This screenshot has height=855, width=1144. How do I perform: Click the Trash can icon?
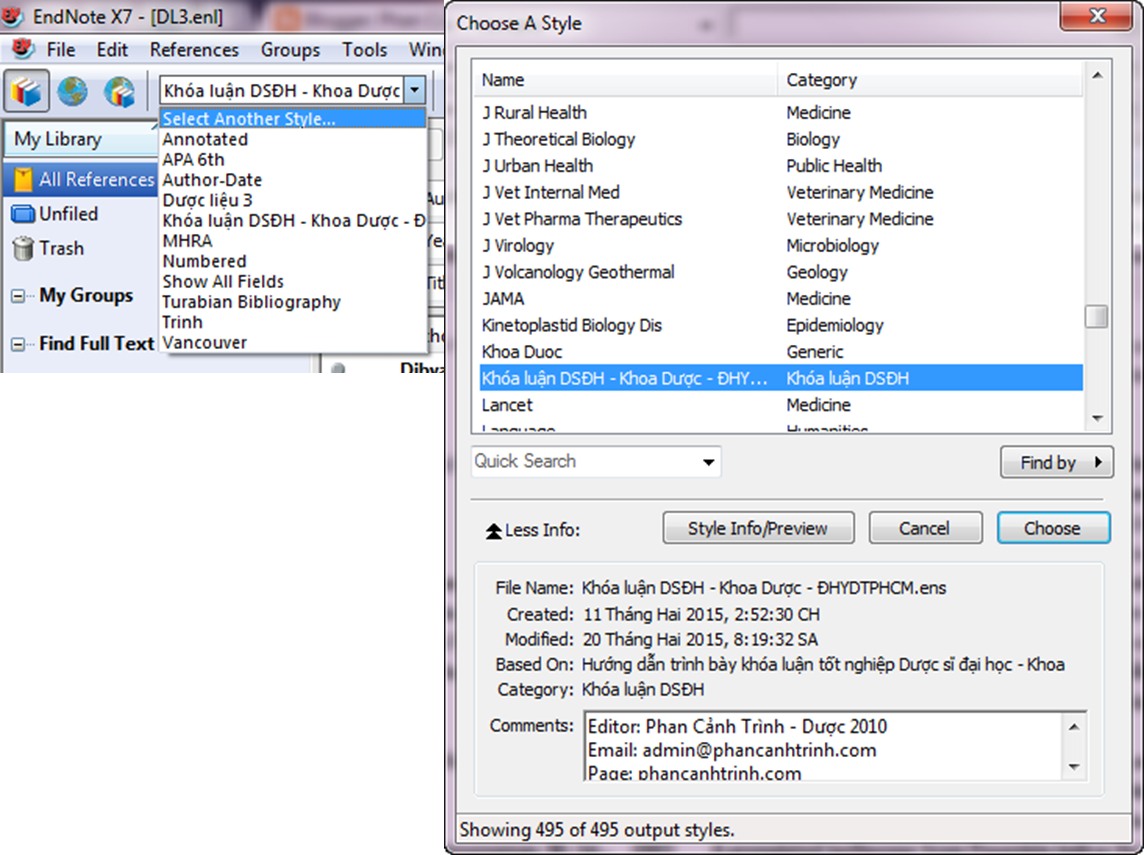(x=23, y=249)
